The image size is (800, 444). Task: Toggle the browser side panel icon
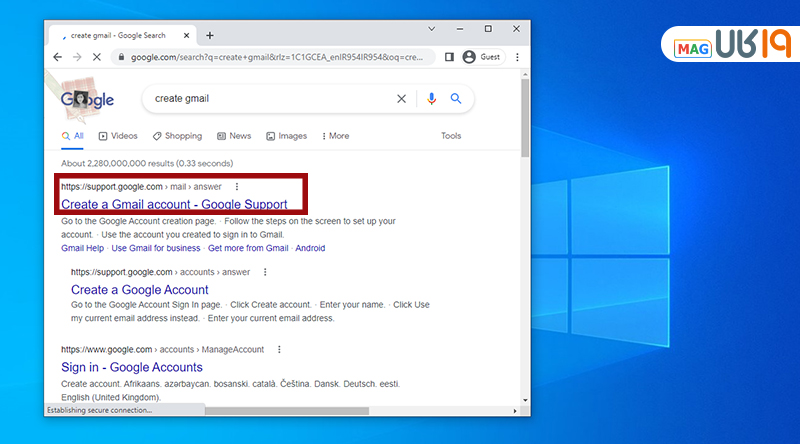[449, 57]
